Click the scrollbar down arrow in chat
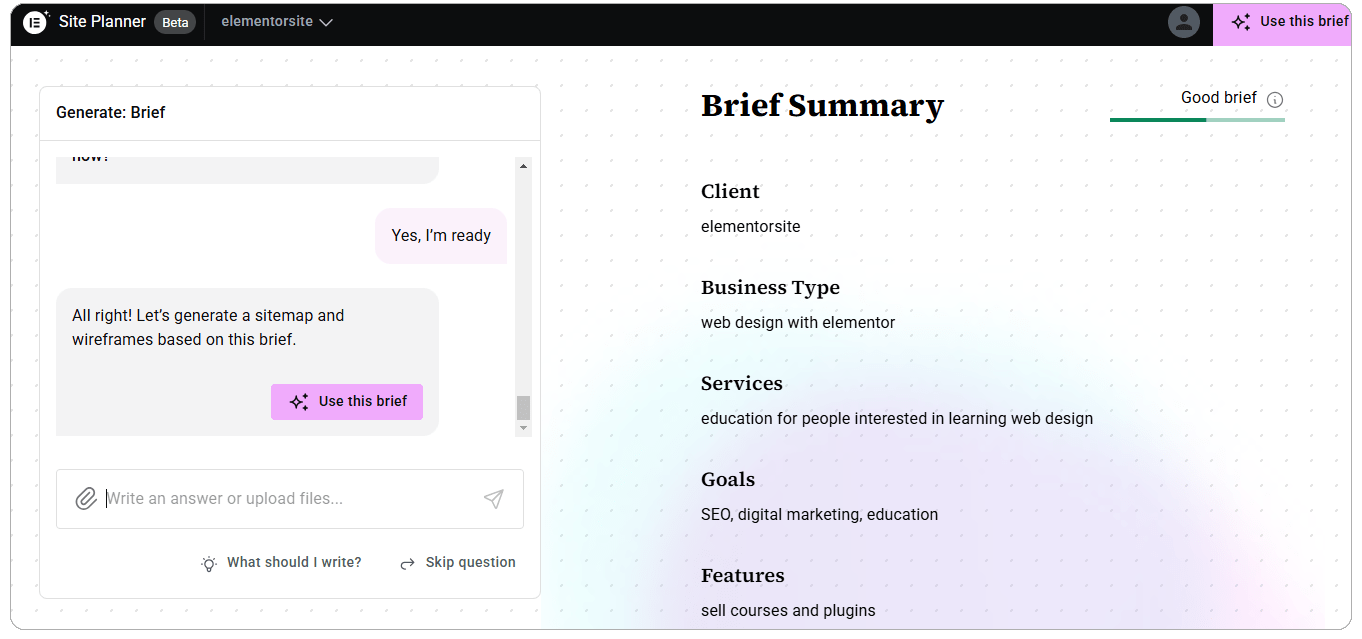This screenshot has height=639, width=1362. 523,427
